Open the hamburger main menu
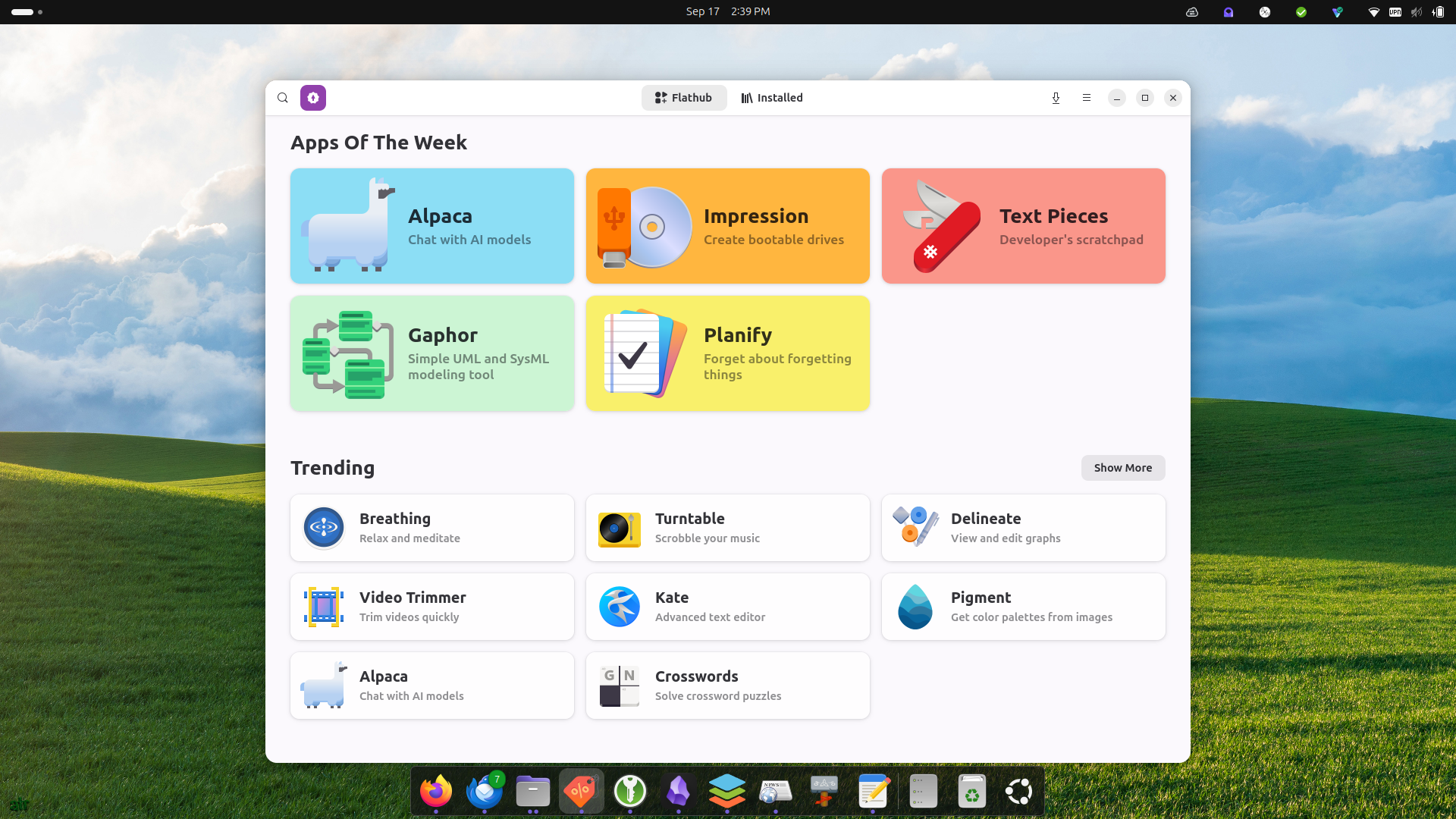 pos(1087,98)
